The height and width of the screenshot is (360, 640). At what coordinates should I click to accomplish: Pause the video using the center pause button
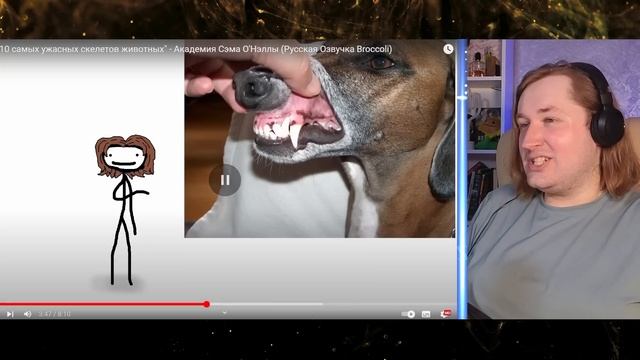[x=225, y=180]
